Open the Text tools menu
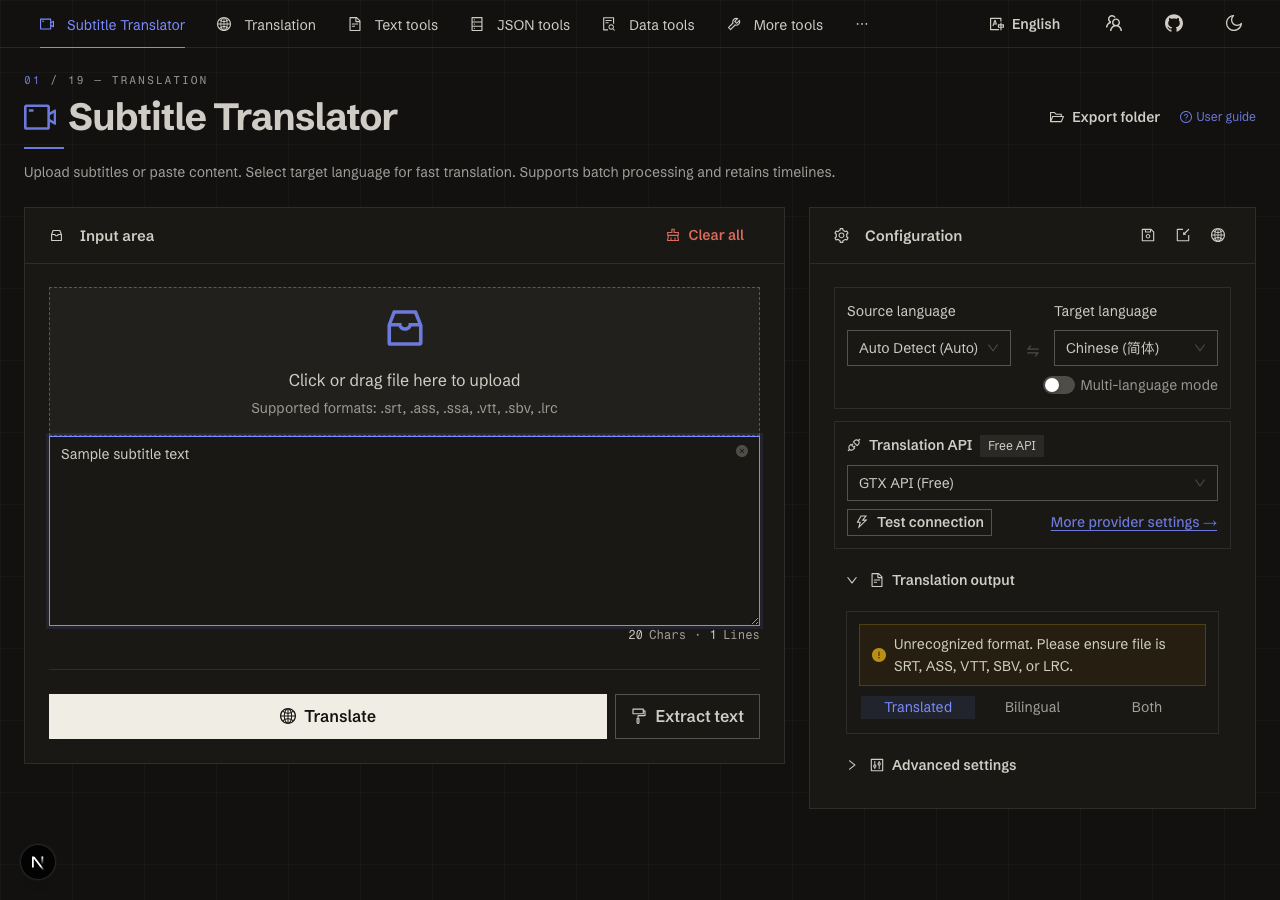 [393, 24]
